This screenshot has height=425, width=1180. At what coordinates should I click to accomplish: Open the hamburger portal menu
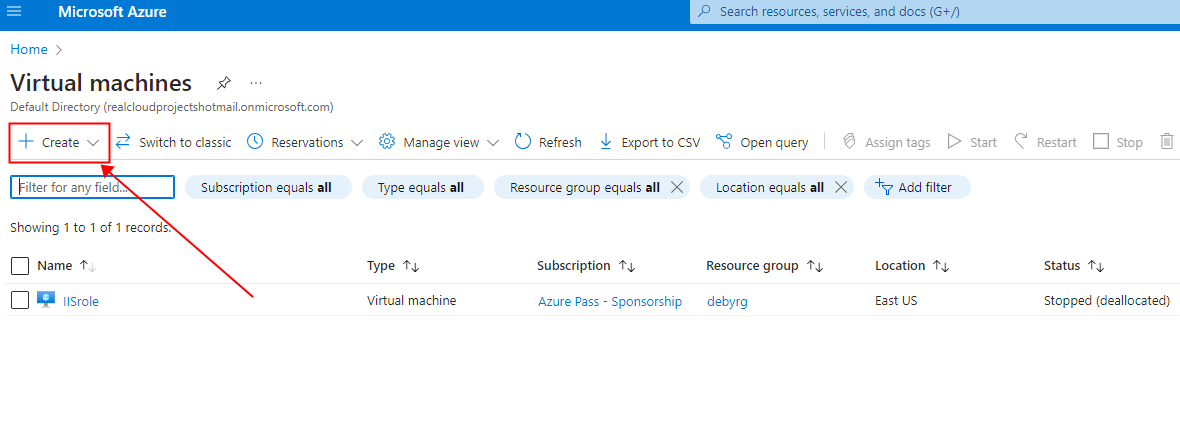(x=14, y=12)
